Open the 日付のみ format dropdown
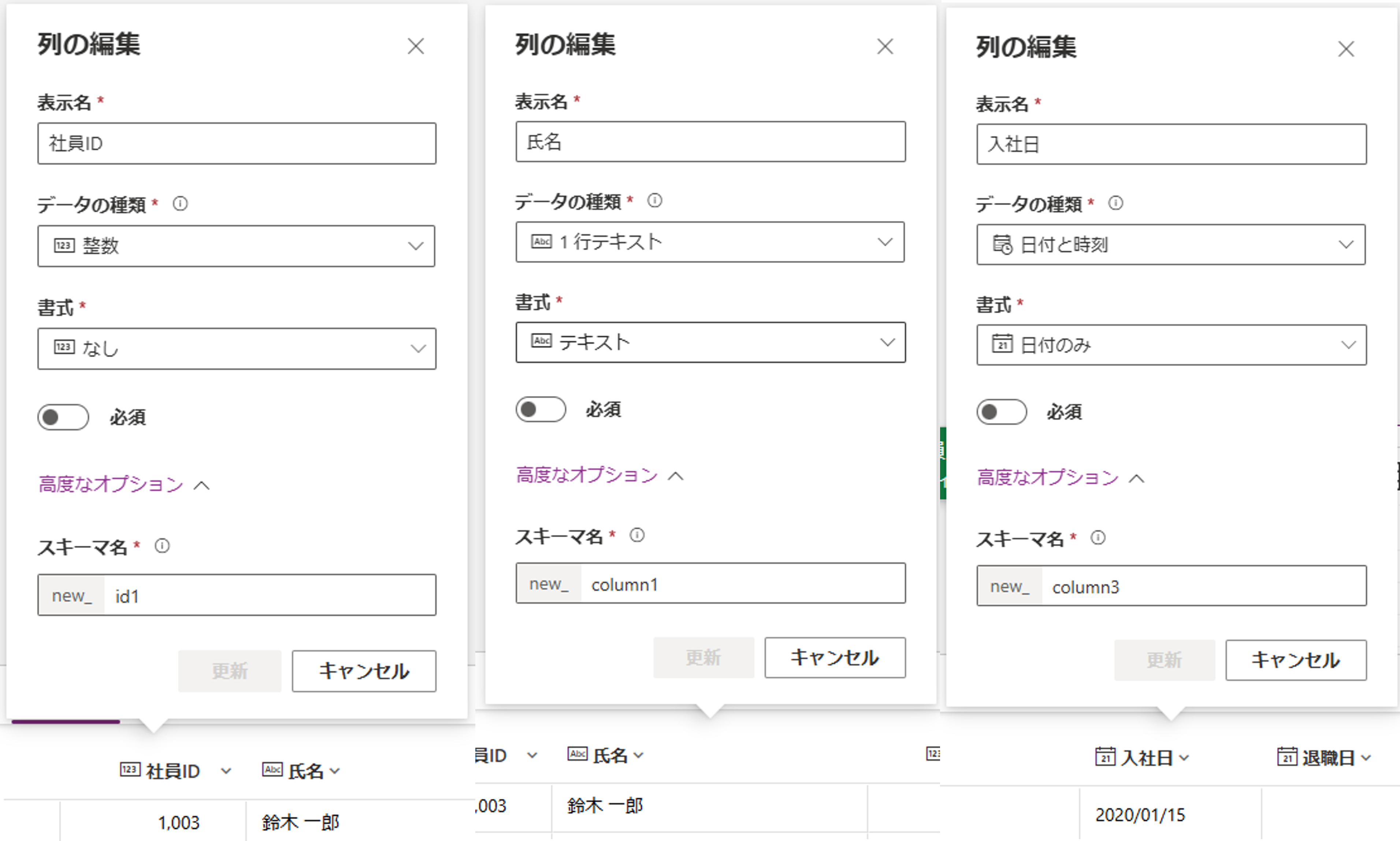Viewport: 1400px width, 841px height. click(1171, 345)
